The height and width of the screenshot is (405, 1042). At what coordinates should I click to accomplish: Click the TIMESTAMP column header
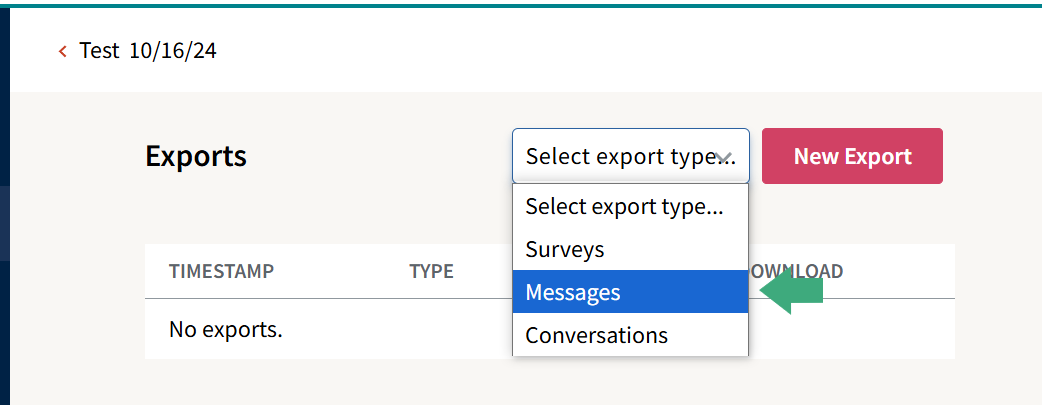221,271
